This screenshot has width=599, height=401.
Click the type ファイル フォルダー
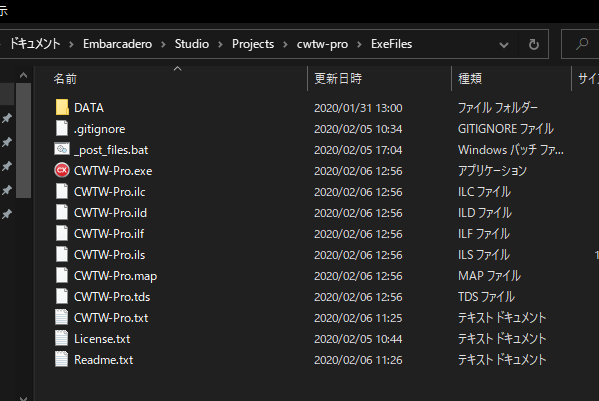[497, 108]
